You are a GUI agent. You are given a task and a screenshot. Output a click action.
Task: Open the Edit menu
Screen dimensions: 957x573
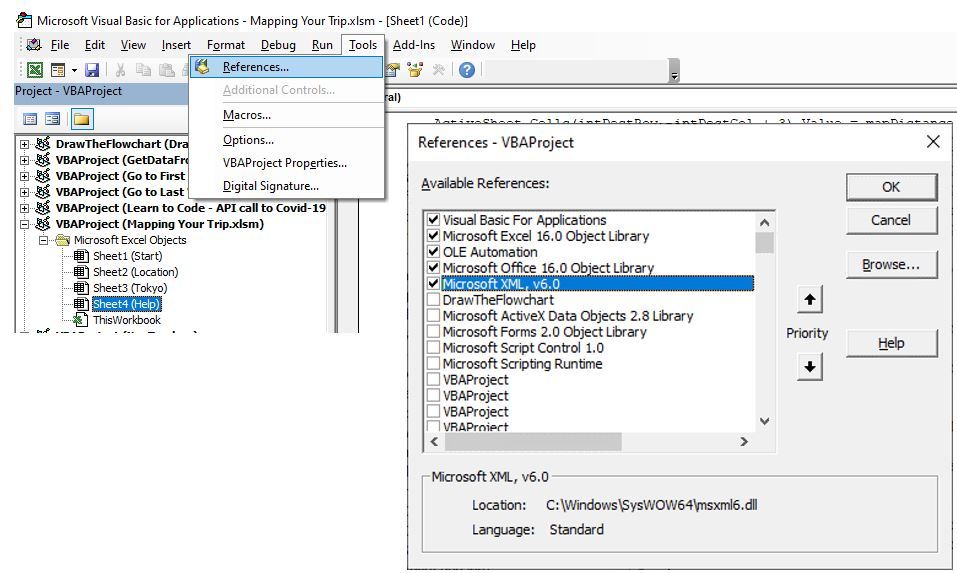(x=95, y=45)
